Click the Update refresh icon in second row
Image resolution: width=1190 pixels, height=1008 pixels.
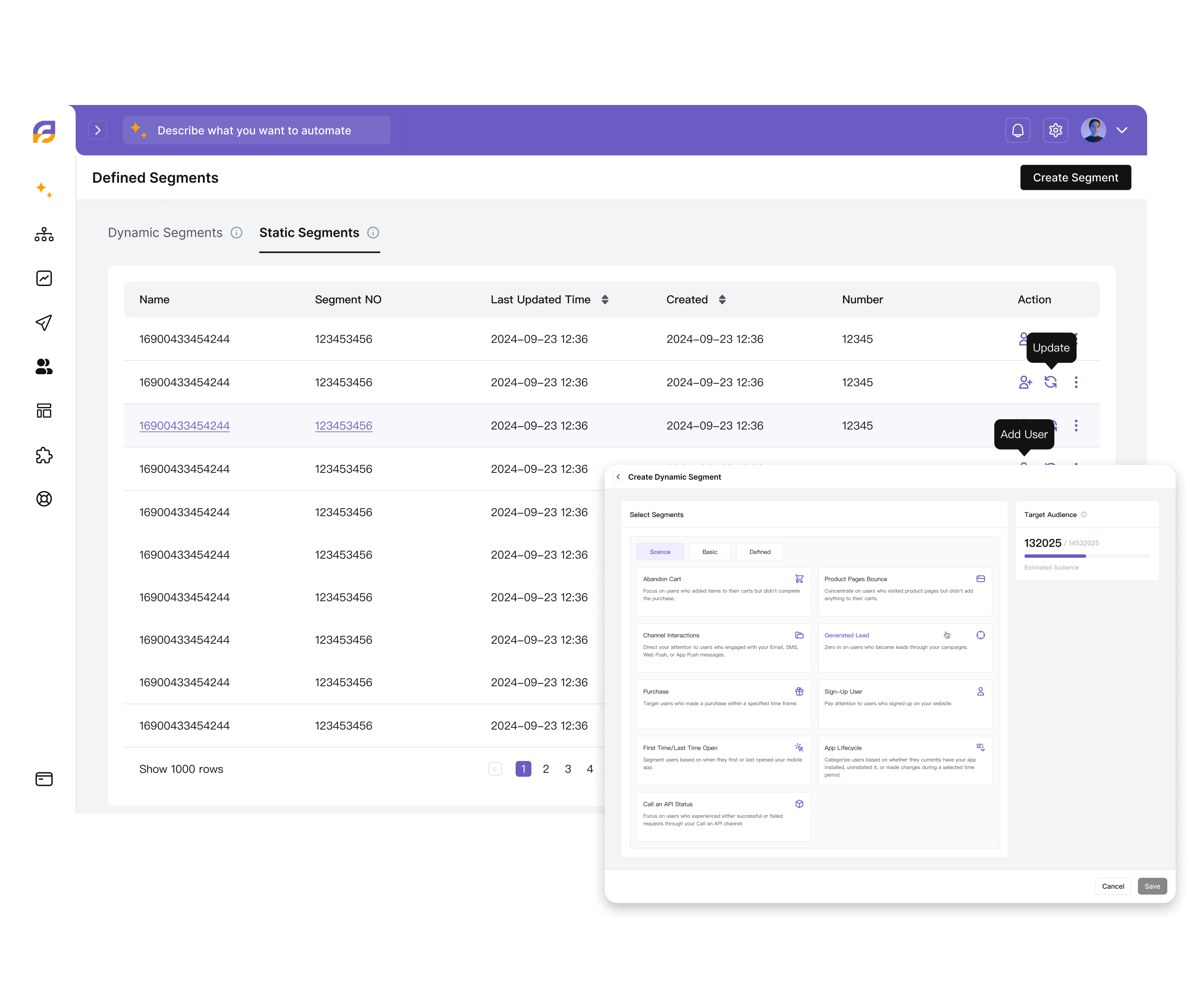1050,382
